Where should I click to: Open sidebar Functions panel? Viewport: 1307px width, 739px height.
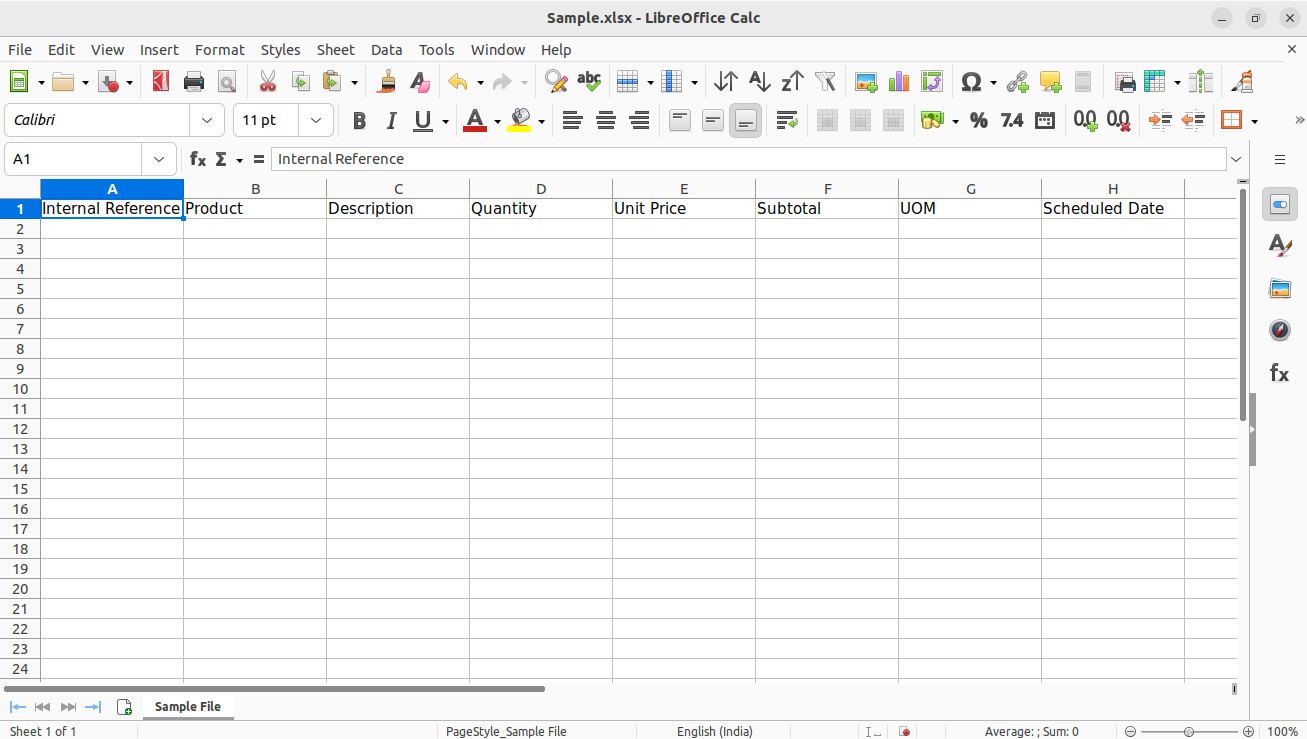click(x=1280, y=373)
